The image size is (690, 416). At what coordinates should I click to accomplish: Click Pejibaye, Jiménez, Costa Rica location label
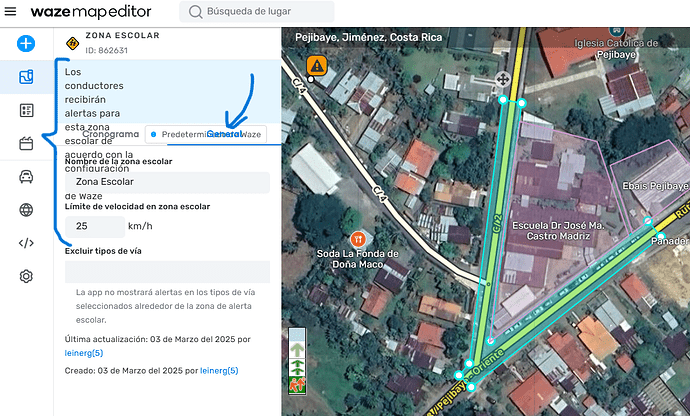[x=368, y=37]
